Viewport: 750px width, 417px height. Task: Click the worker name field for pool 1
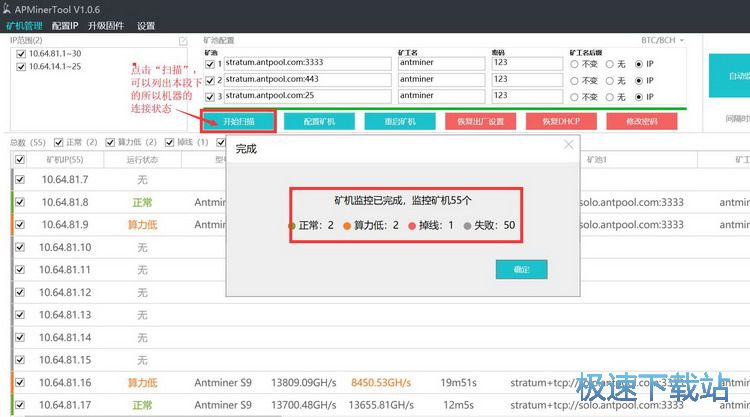(441, 63)
